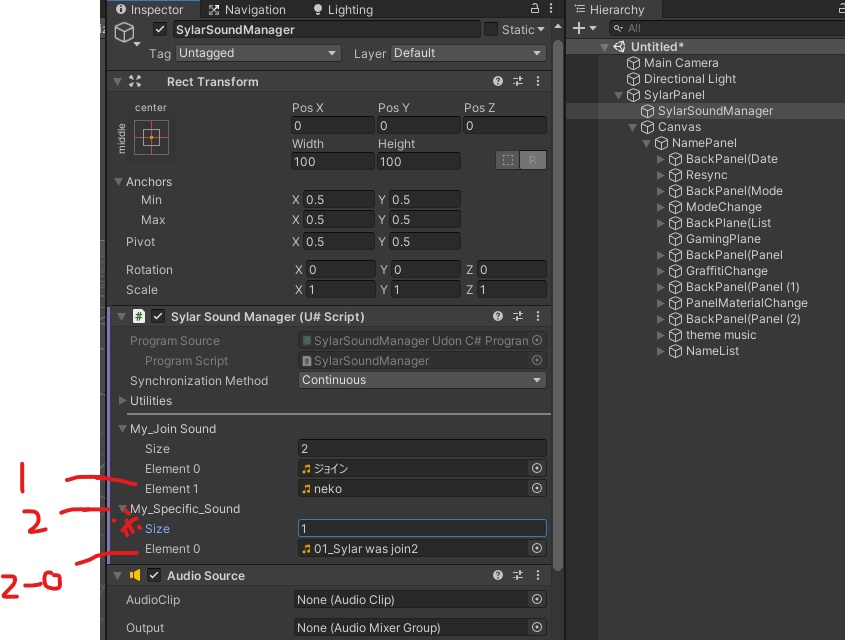Open the Inspector panel three-dot menu
The height and width of the screenshot is (640, 845).
coord(551,9)
